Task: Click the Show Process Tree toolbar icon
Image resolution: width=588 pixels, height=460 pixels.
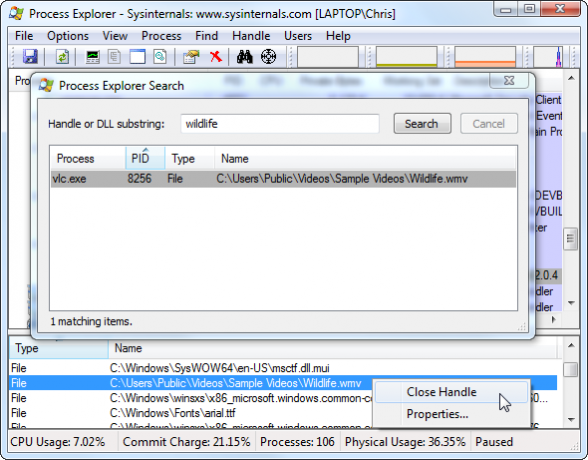Action: pos(114,57)
